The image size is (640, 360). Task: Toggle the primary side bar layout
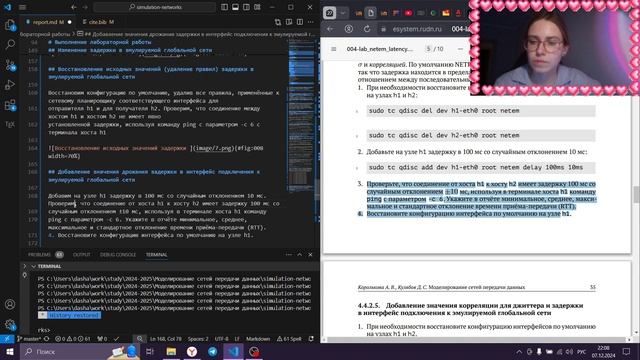224,7
